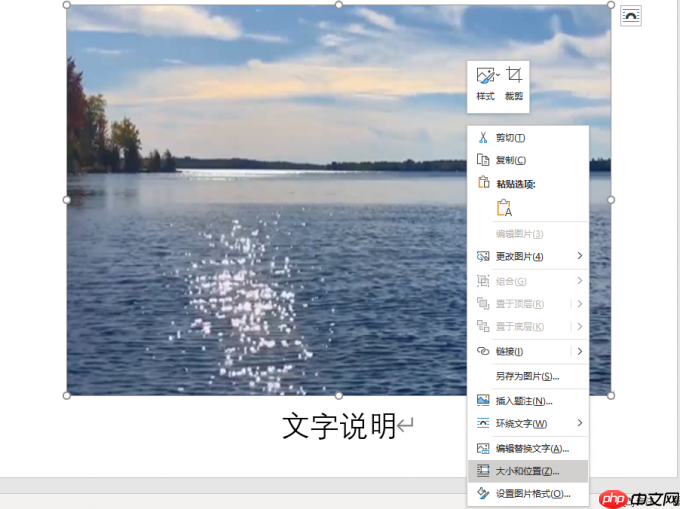The height and width of the screenshot is (509, 680).
Task: Click the left-middle resize handle of image
Action: 66,200
